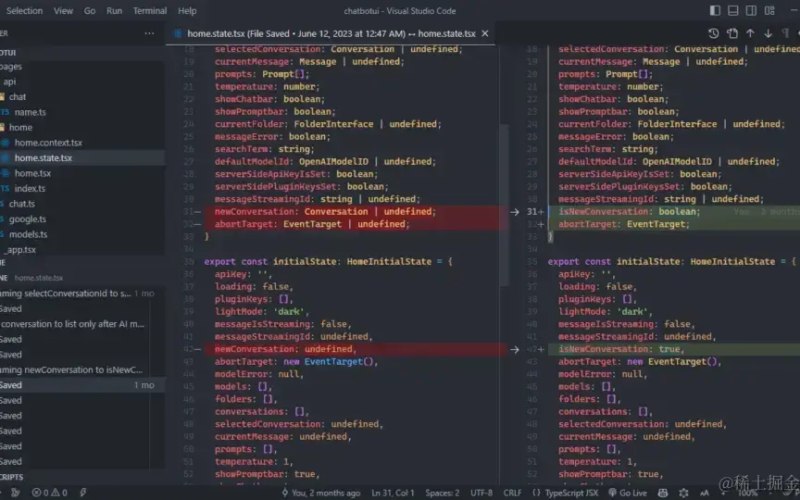Open the Explorer more actions ellipsis
Image resolution: width=800 pixels, height=500 pixels.
[149, 33]
